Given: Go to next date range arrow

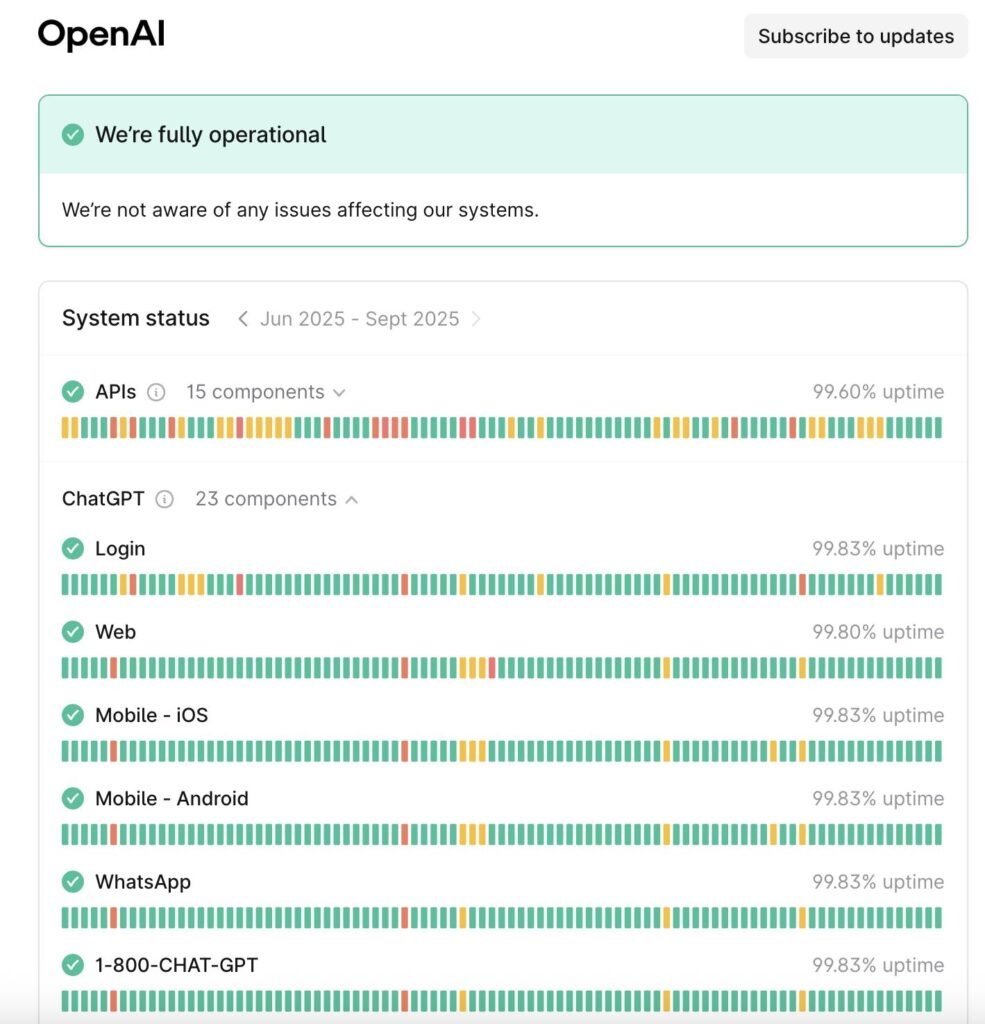Looking at the screenshot, I should pos(476,319).
